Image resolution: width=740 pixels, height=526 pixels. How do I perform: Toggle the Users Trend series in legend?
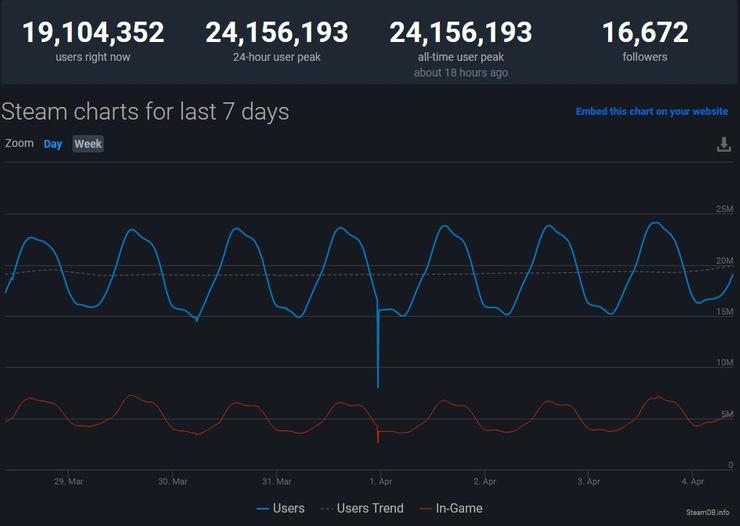pyautogui.click(x=362, y=509)
